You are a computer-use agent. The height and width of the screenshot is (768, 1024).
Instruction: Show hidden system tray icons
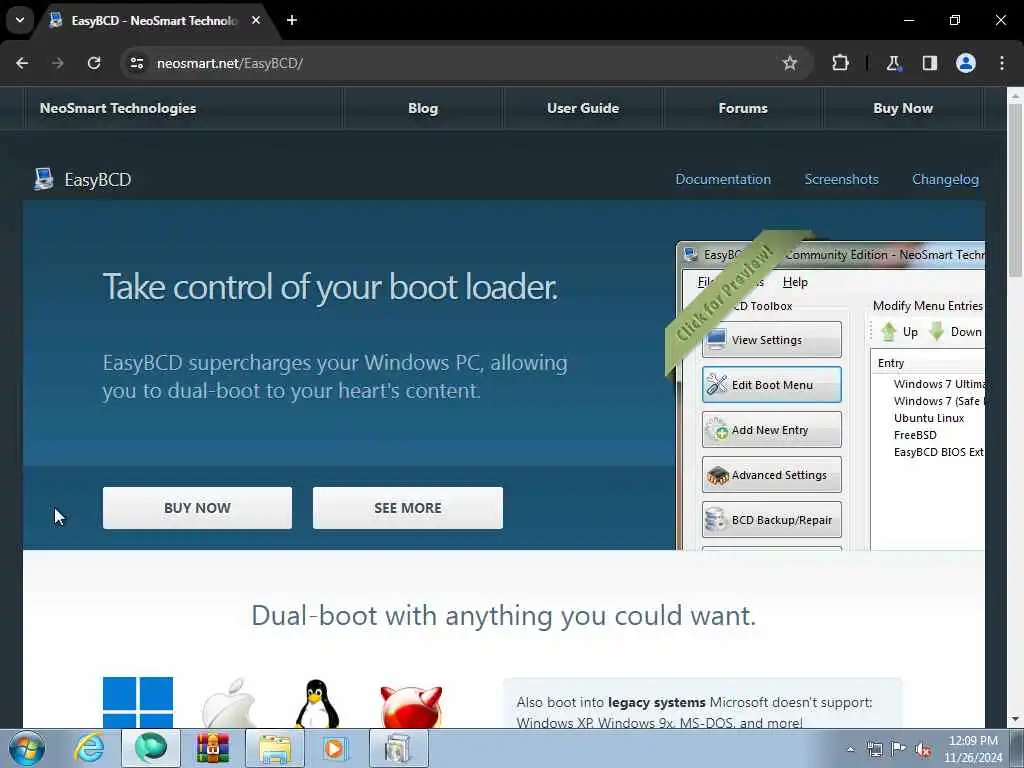point(850,749)
